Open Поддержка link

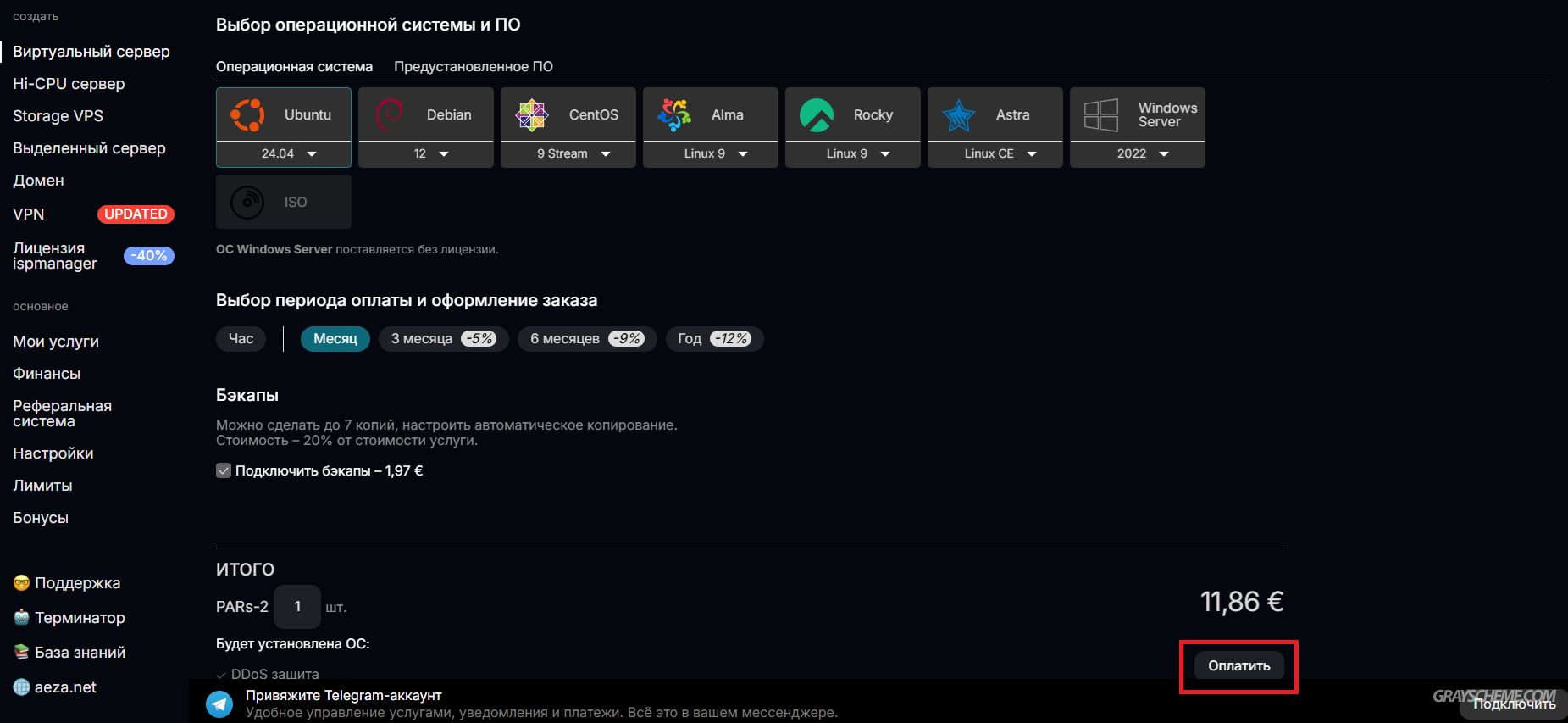(77, 583)
